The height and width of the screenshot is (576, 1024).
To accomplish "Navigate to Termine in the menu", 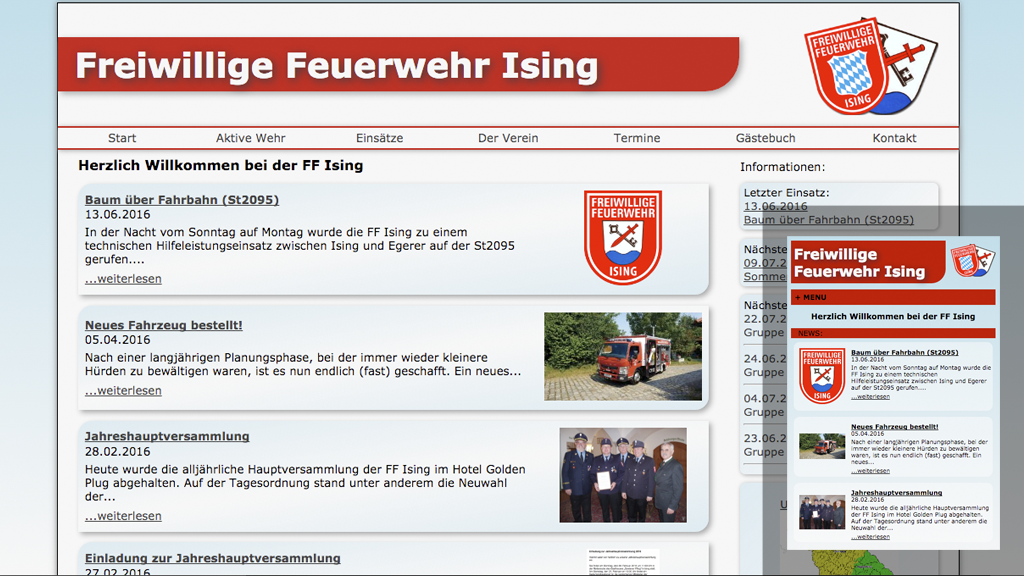I will (637, 138).
